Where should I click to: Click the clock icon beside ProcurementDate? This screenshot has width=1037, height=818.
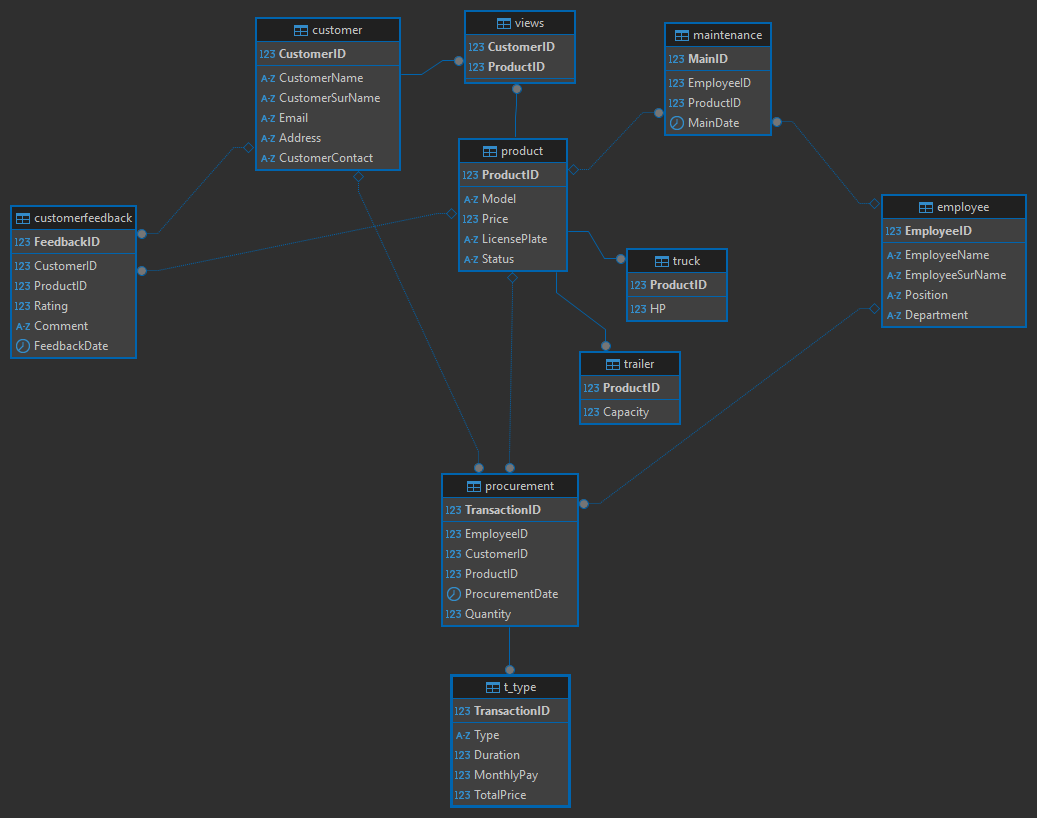(454, 594)
